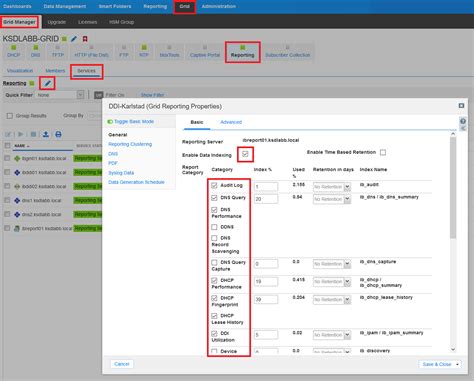Open the Subscriber Collection service tab
The image size is (474, 381).
[287, 52]
